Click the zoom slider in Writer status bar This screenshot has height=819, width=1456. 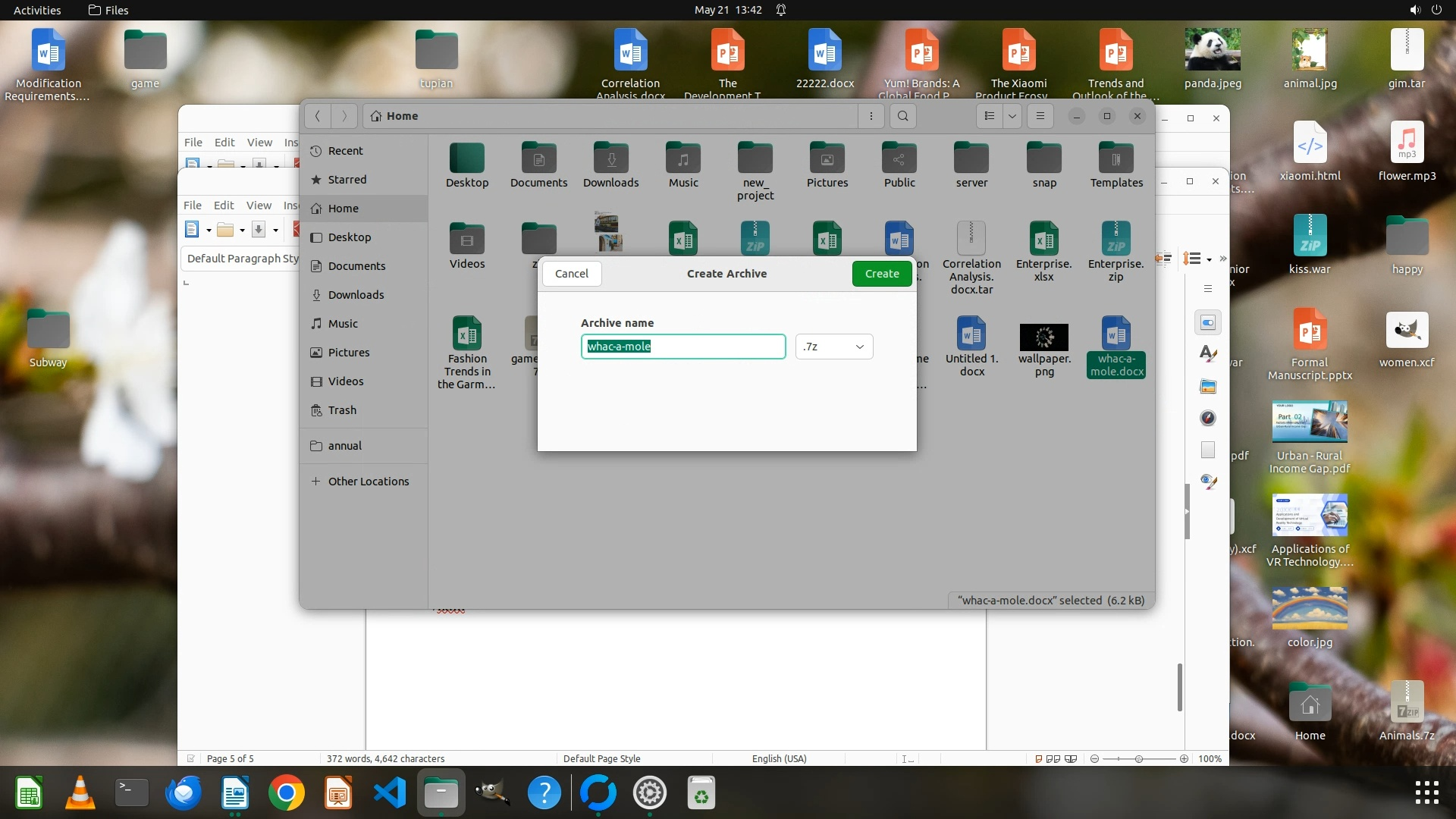pyautogui.click(x=1138, y=758)
